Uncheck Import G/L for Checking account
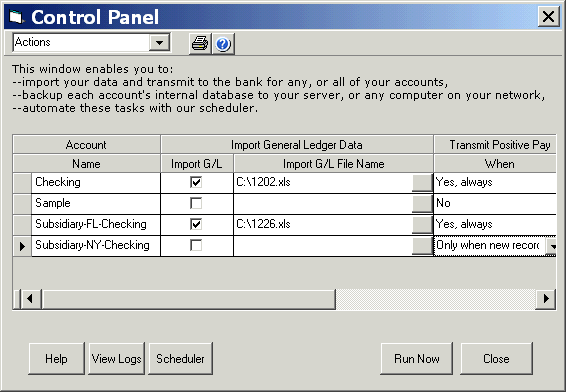 pos(196,182)
